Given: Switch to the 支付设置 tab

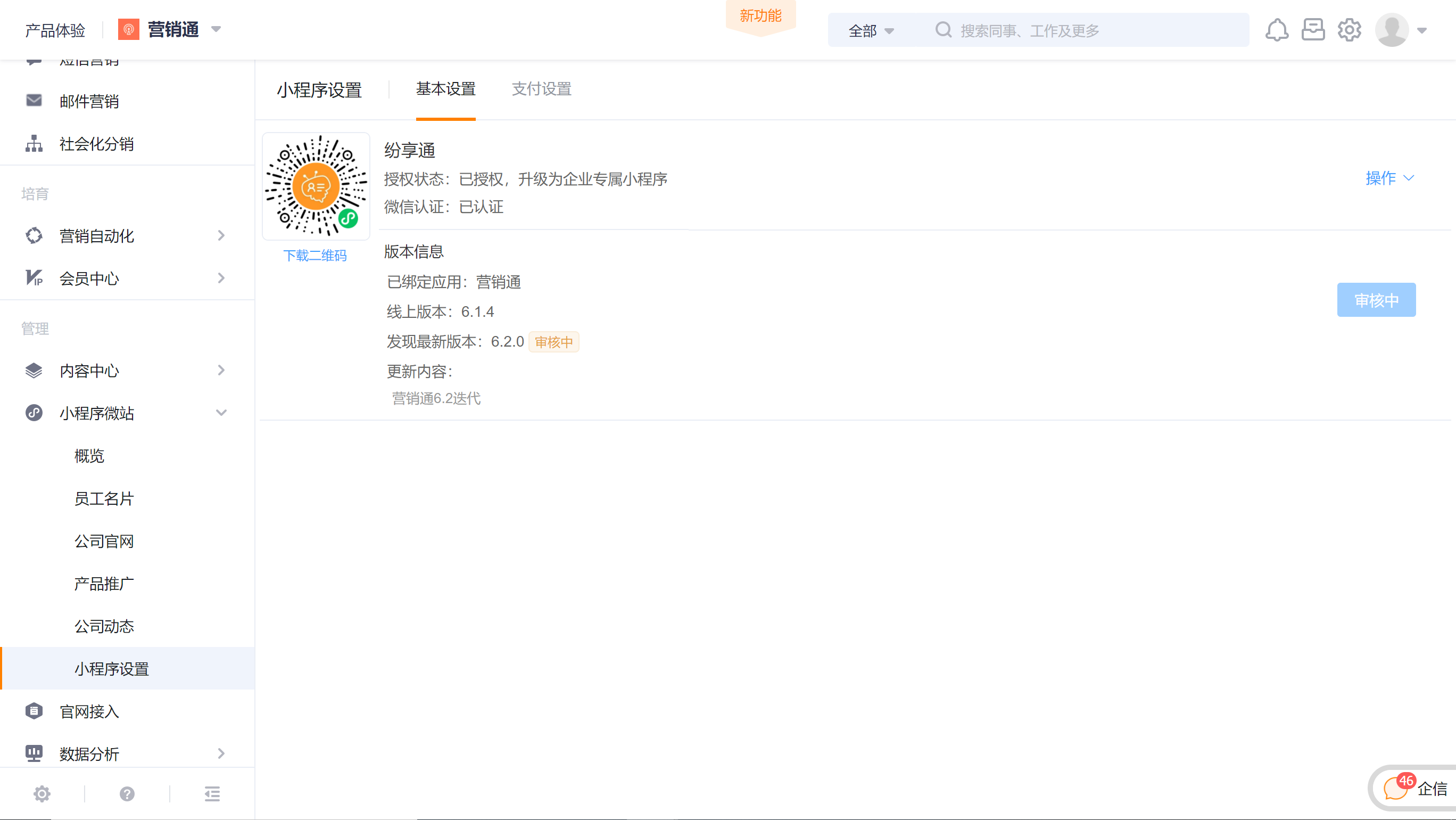Looking at the screenshot, I should 542,89.
